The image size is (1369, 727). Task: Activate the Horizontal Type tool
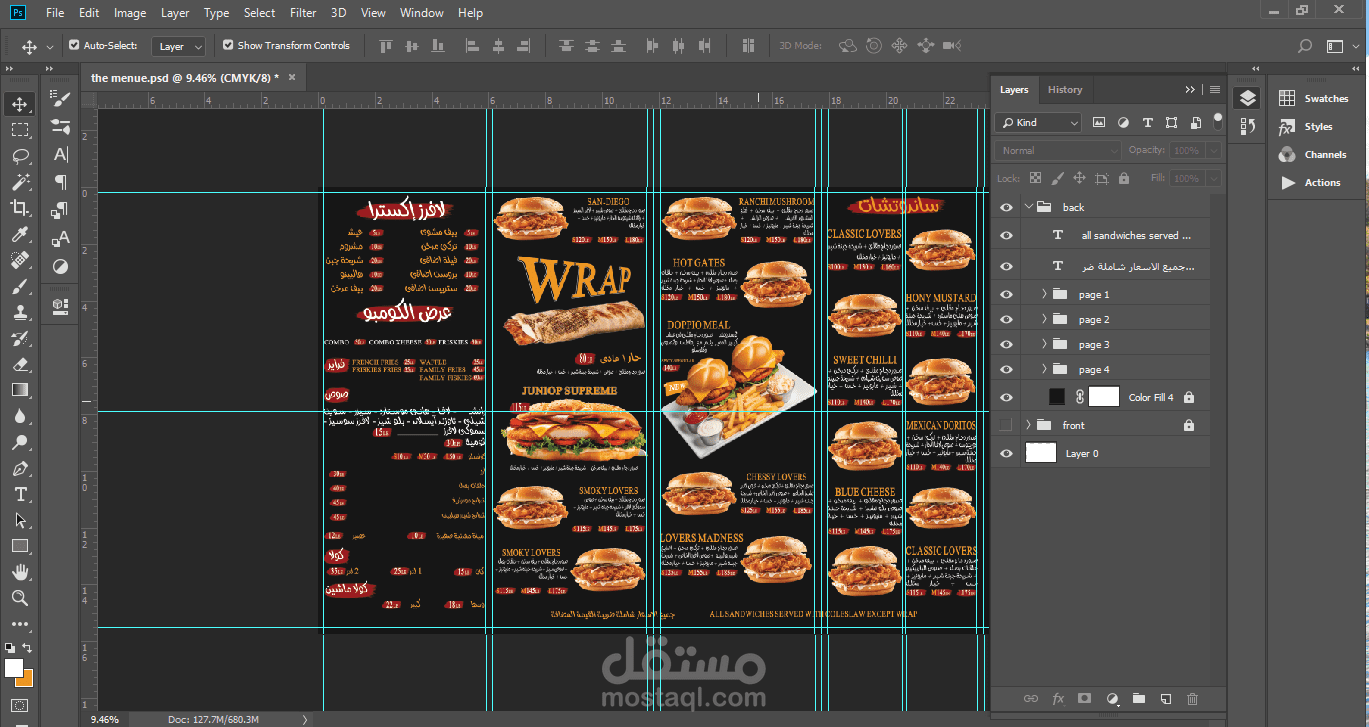pyautogui.click(x=19, y=494)
